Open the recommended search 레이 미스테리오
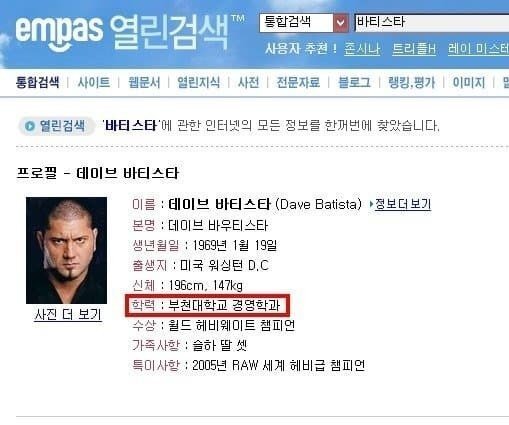 (x=478, y=49)
